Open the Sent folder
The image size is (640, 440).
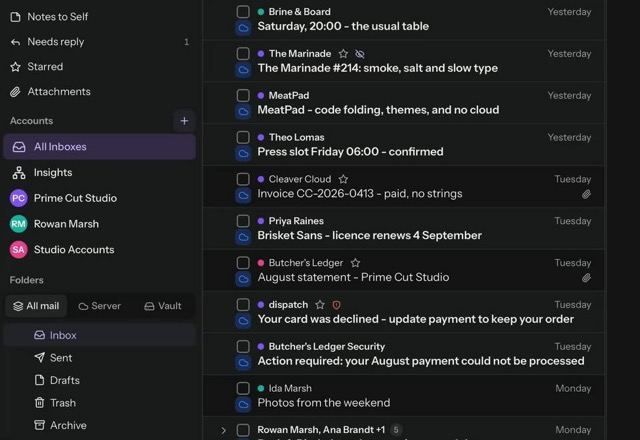[x=100, y=358]
